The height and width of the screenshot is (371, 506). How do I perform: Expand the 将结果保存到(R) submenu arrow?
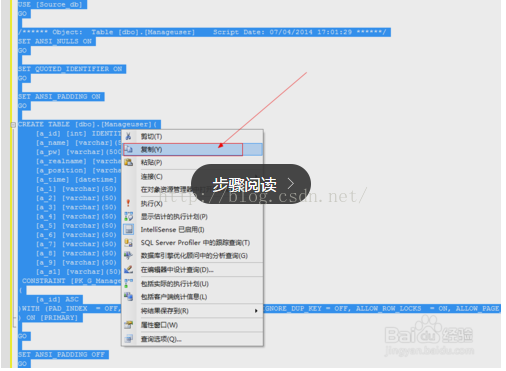(x=256, y=311)
